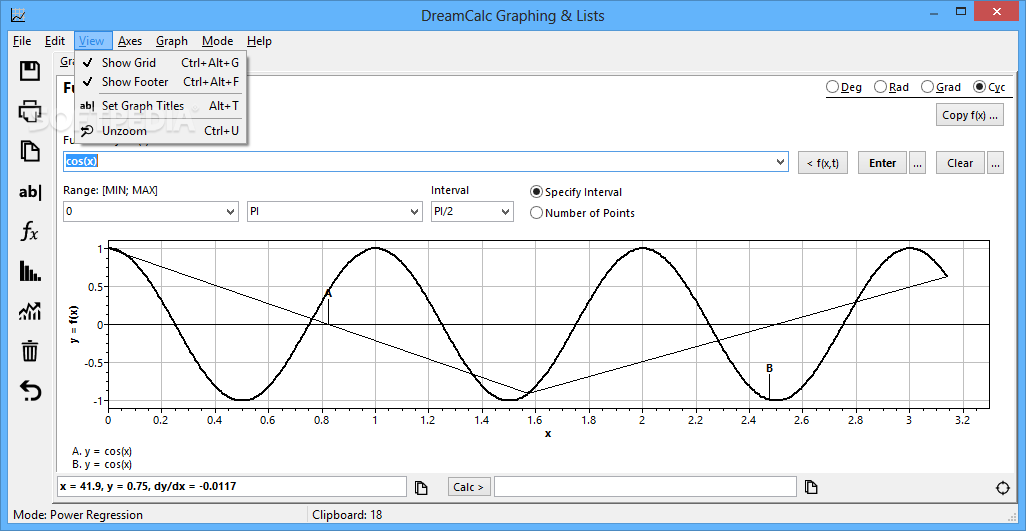Open the range MIN dropdown showing 0
This screenshot has height=531, width=1026.
(x=230, y=212)
